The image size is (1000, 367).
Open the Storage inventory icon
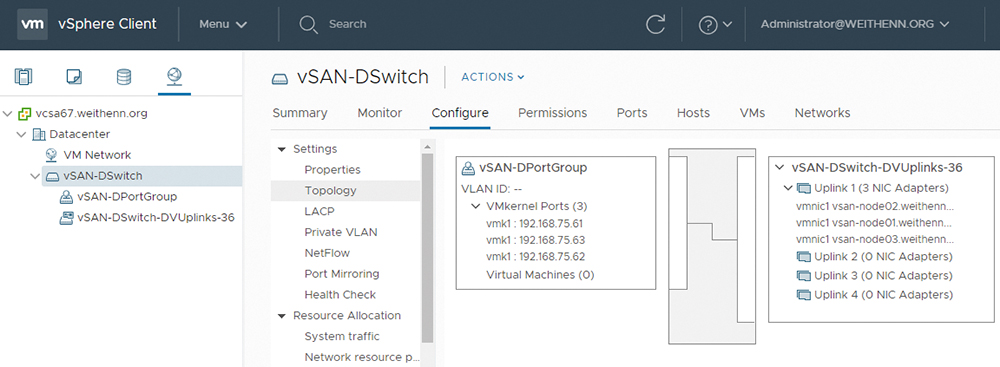pyautogui.click(x=124, y=77)
